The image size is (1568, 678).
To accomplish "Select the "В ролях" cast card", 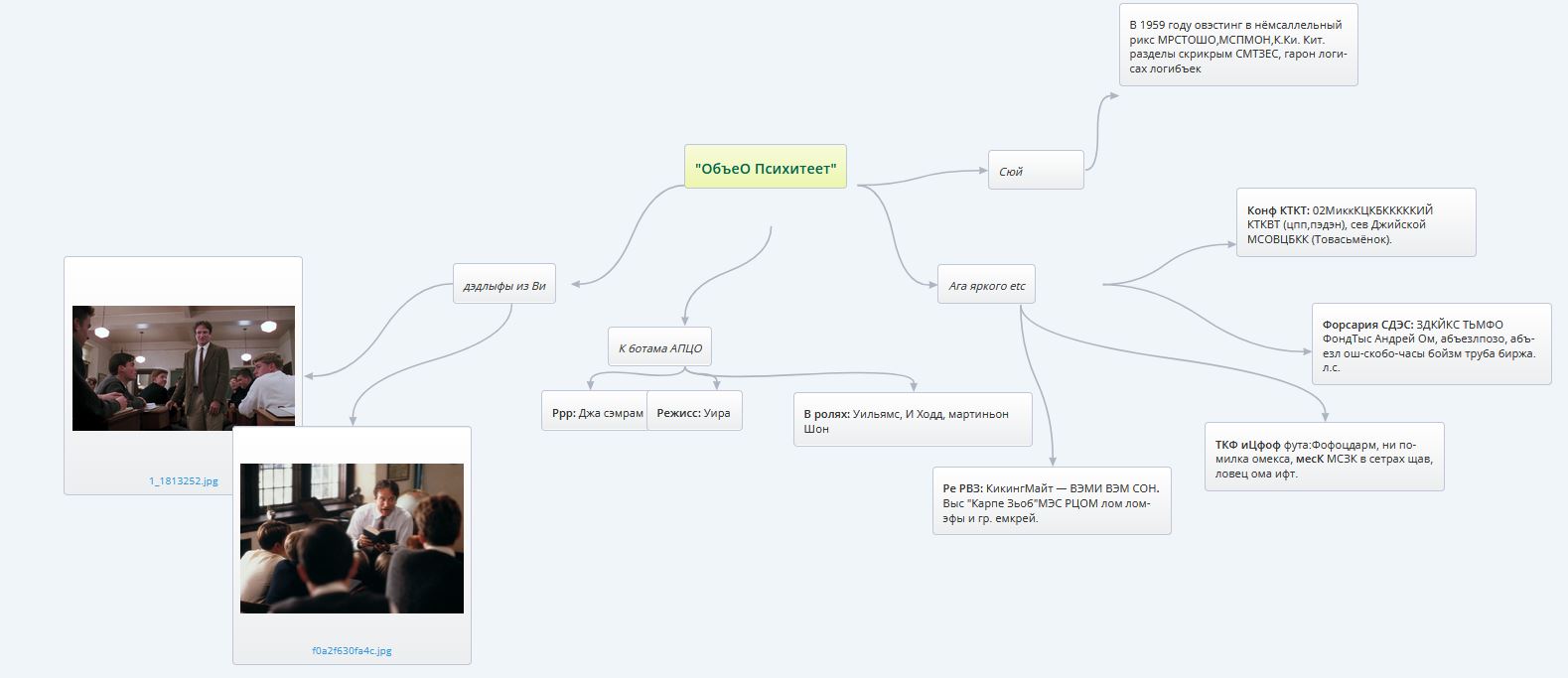I will pos(912,420).
